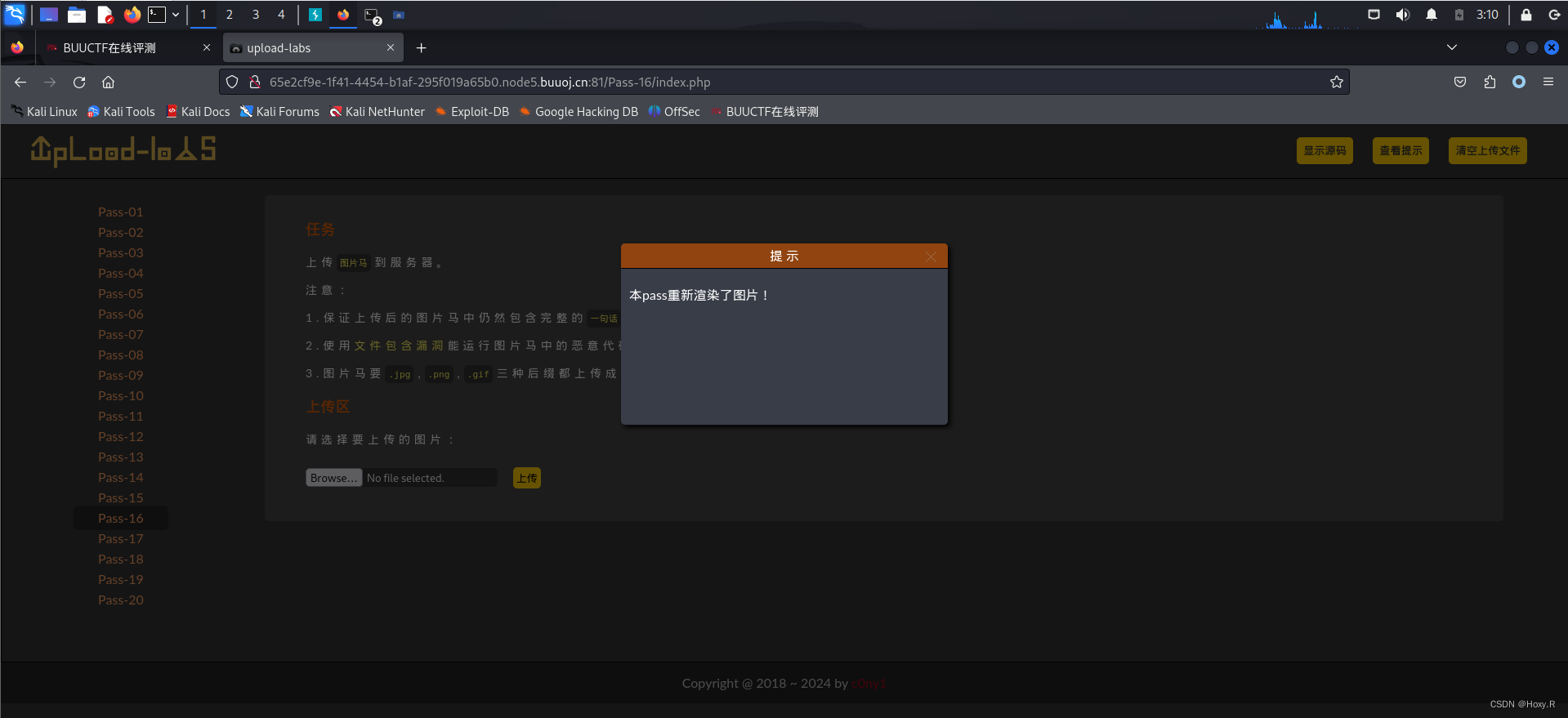The width and height of the screenshot is (1568, 718).
Task: Click Browse to choose a file
Action: [333, 478]
